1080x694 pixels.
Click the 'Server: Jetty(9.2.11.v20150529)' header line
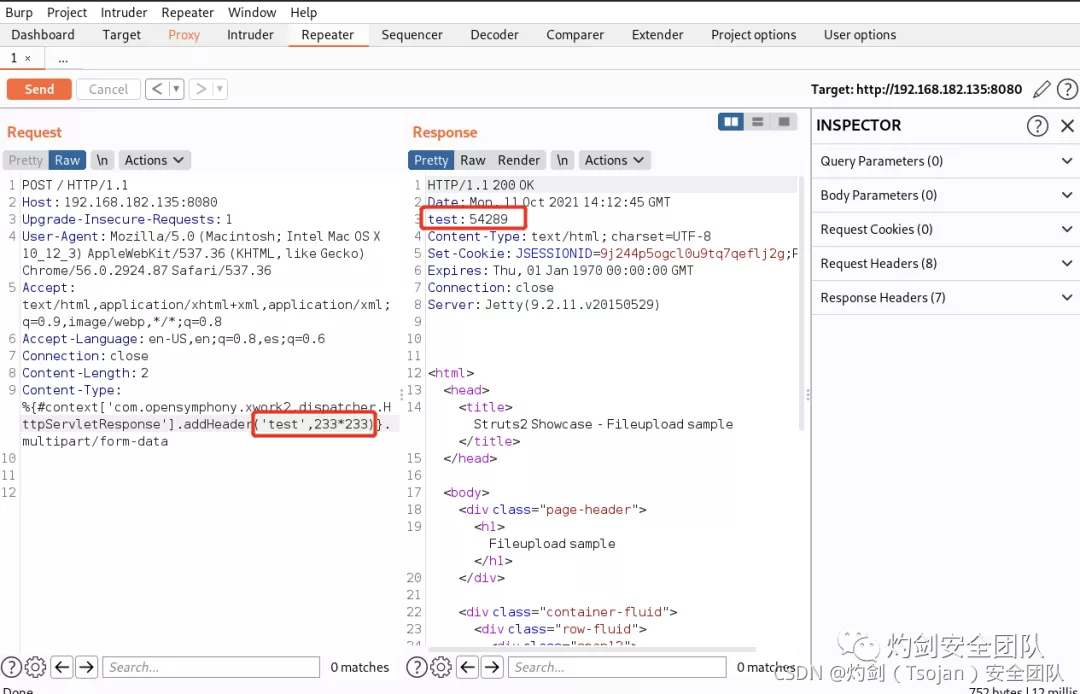543,304
